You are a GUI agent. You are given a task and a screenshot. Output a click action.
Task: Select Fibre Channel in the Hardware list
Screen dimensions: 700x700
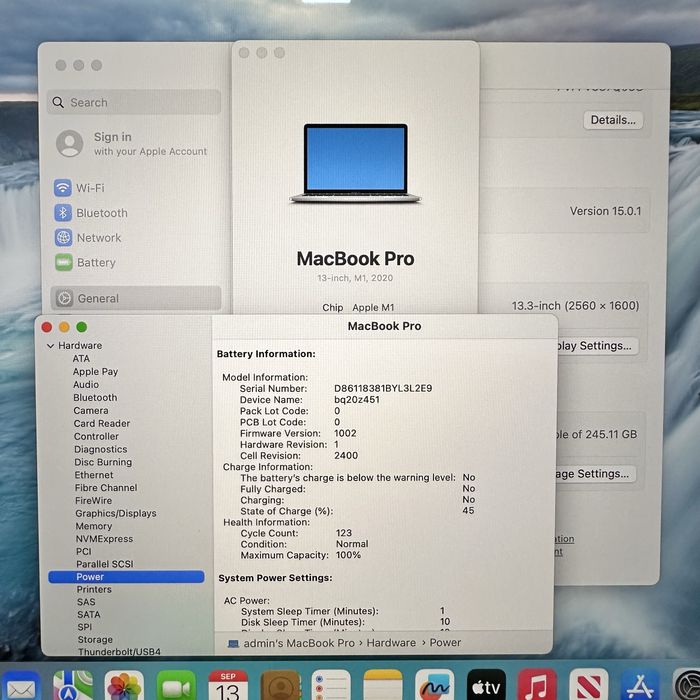106,488
